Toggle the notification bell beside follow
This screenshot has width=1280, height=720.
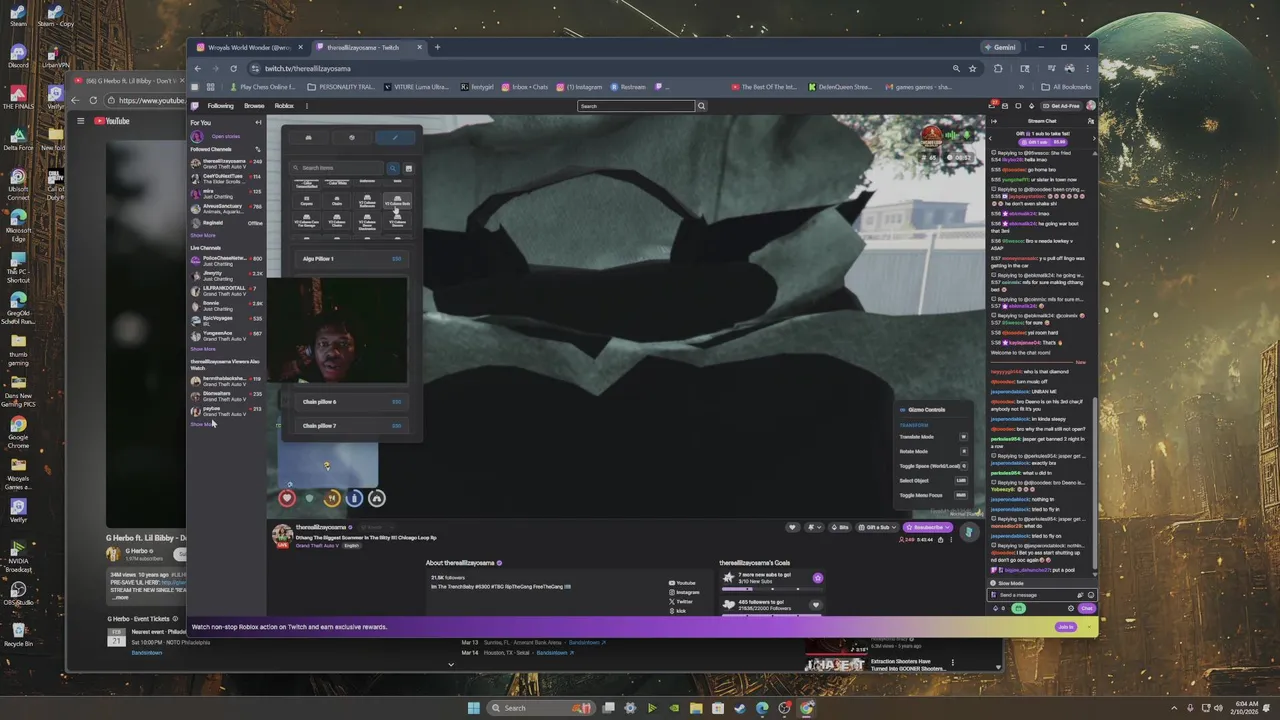[x=815, y=527]
